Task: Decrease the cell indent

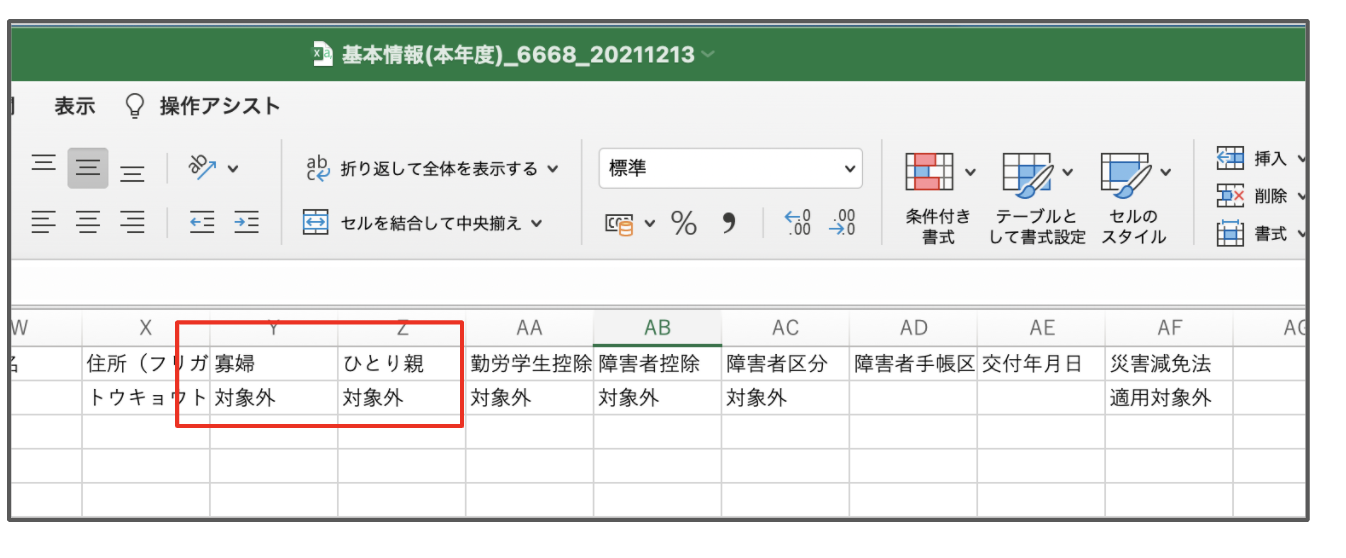Action: pyautogui.click(x=203, y=222)
